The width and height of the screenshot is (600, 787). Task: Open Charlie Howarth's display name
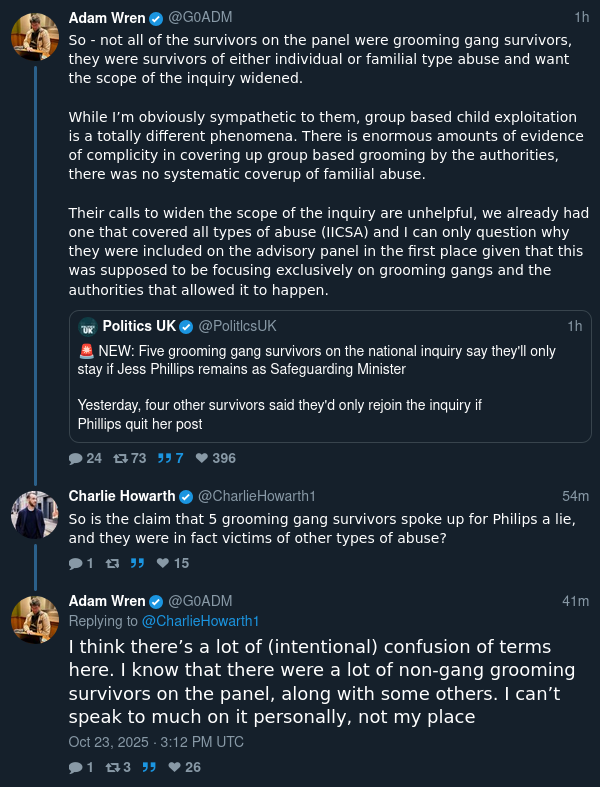[122, 496]
